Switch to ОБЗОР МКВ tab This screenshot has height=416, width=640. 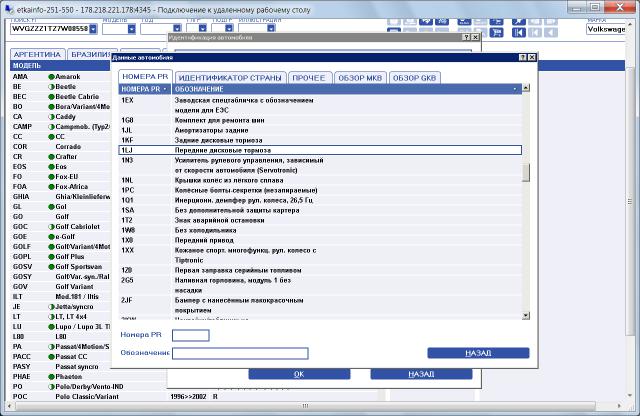point(360,78)
